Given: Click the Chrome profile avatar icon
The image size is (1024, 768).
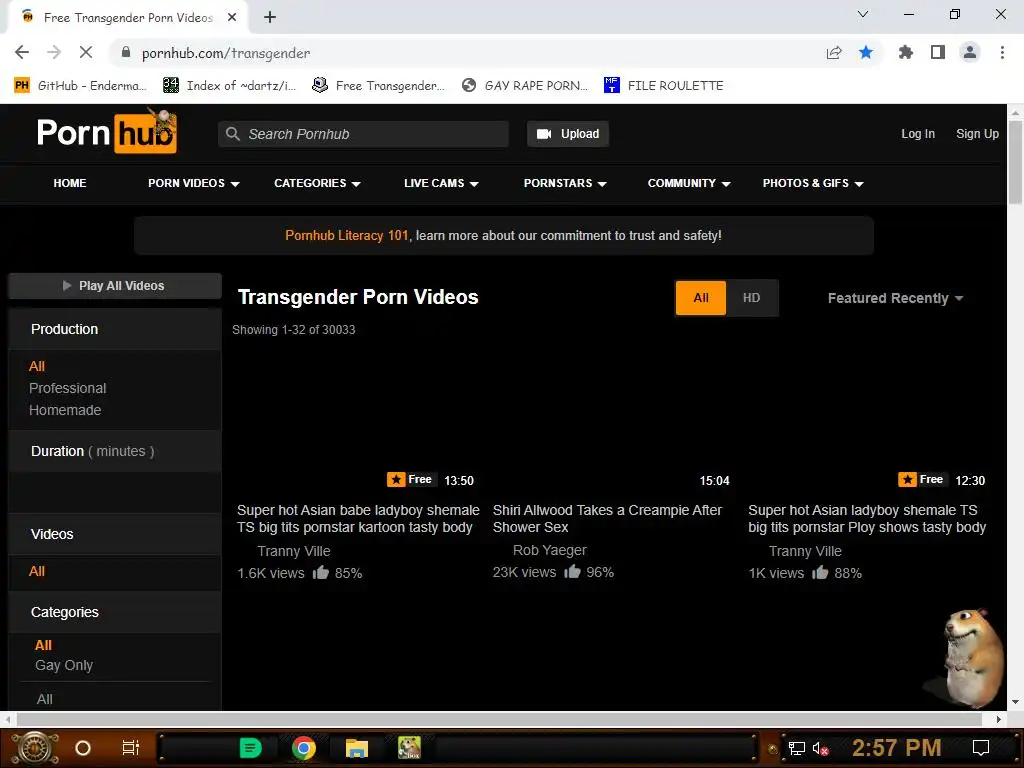Looking at the screenshot, I should 970,52.
